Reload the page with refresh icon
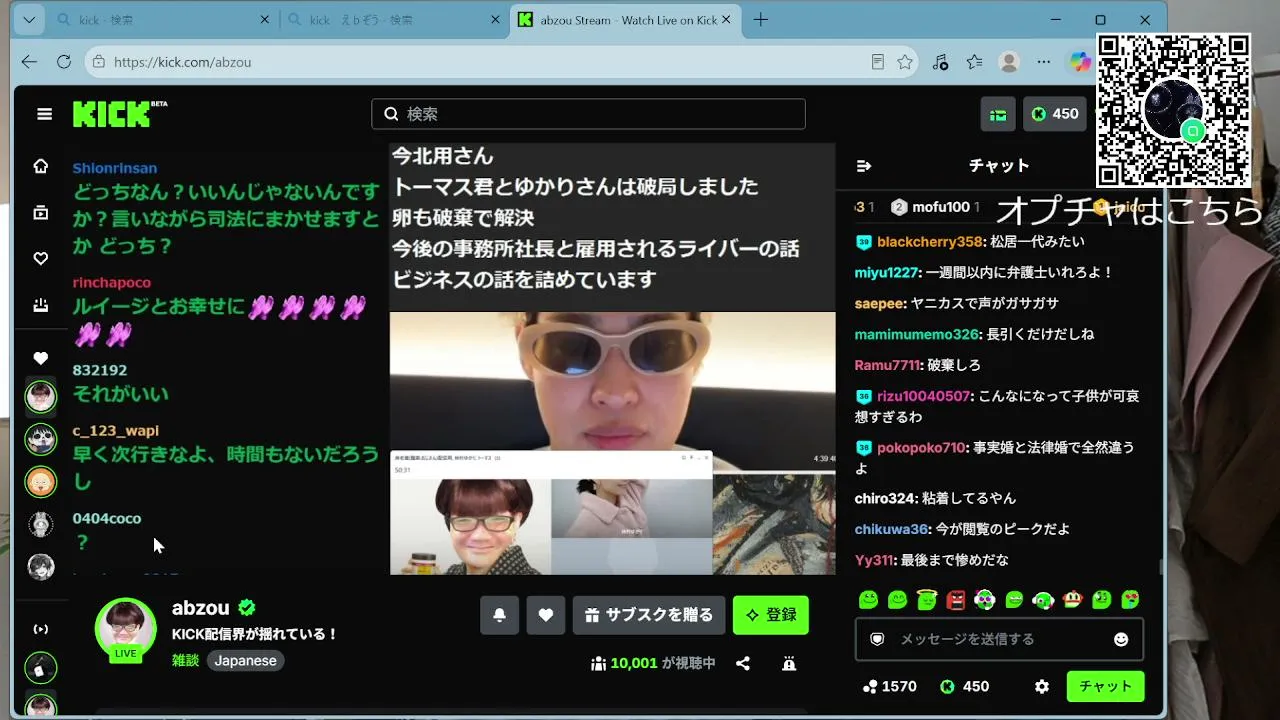Viewport: 1280px width, 720px height. pyautogui.click(x=64, y=62)
